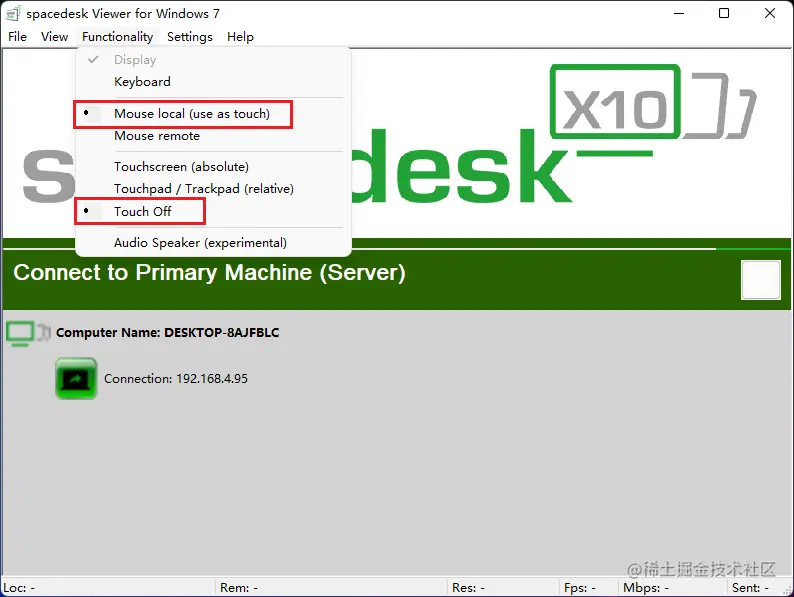794x597 pixels.
Task: Select the checked Display menu entry
Action: (213, 60)
